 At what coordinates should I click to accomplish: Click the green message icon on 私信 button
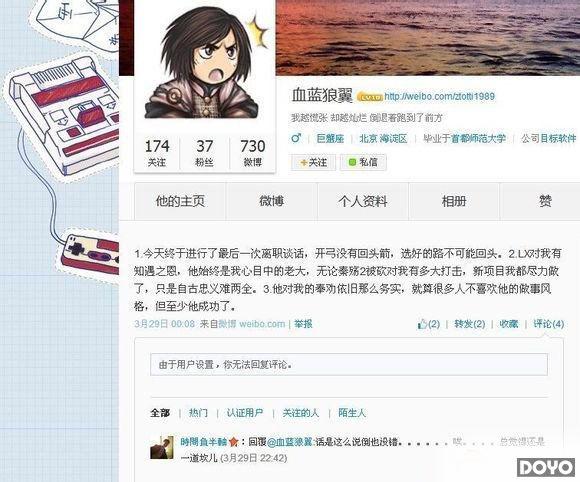[352, 162]
